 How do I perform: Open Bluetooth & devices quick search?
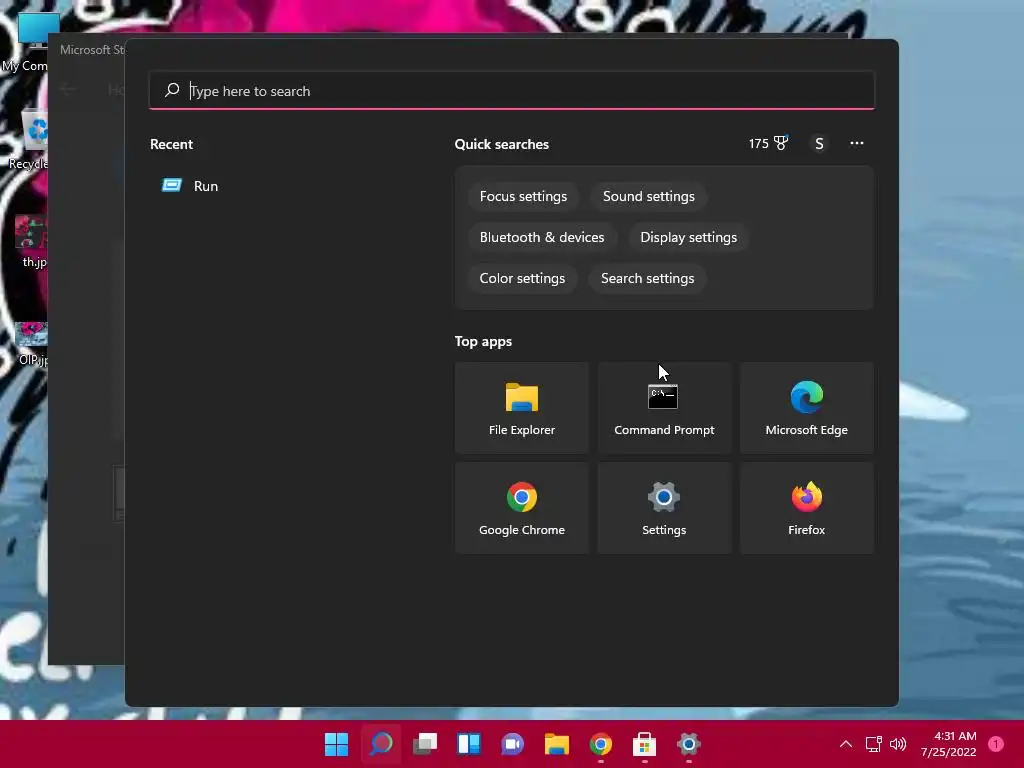542,238
